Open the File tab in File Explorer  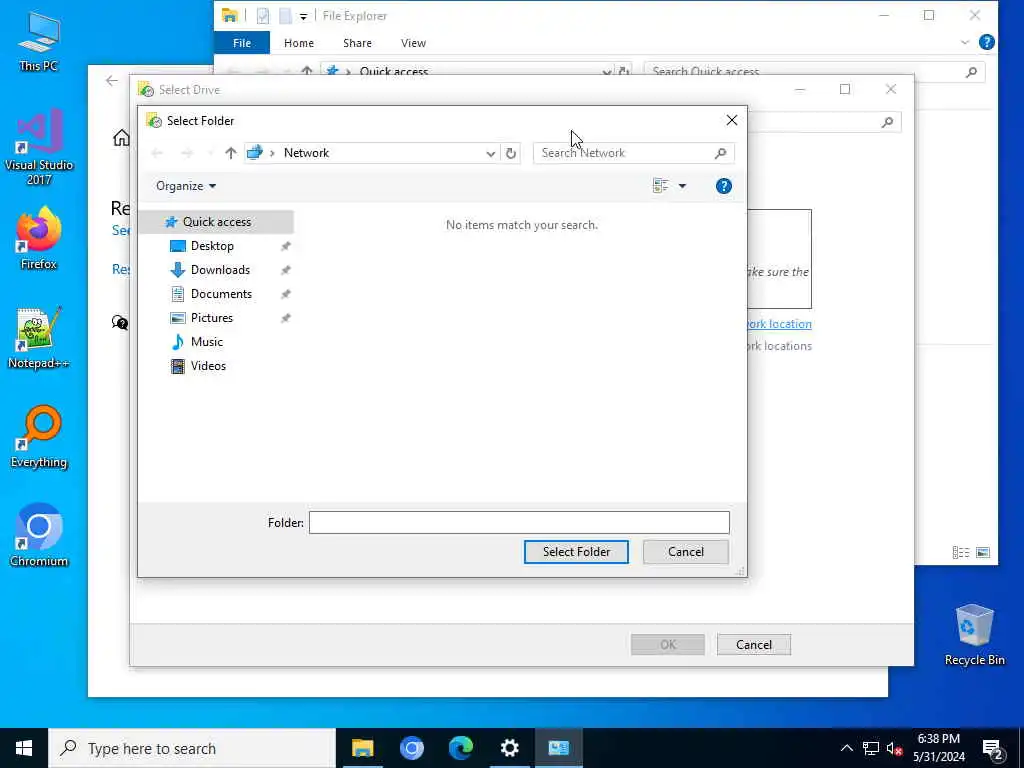point(242,43)
